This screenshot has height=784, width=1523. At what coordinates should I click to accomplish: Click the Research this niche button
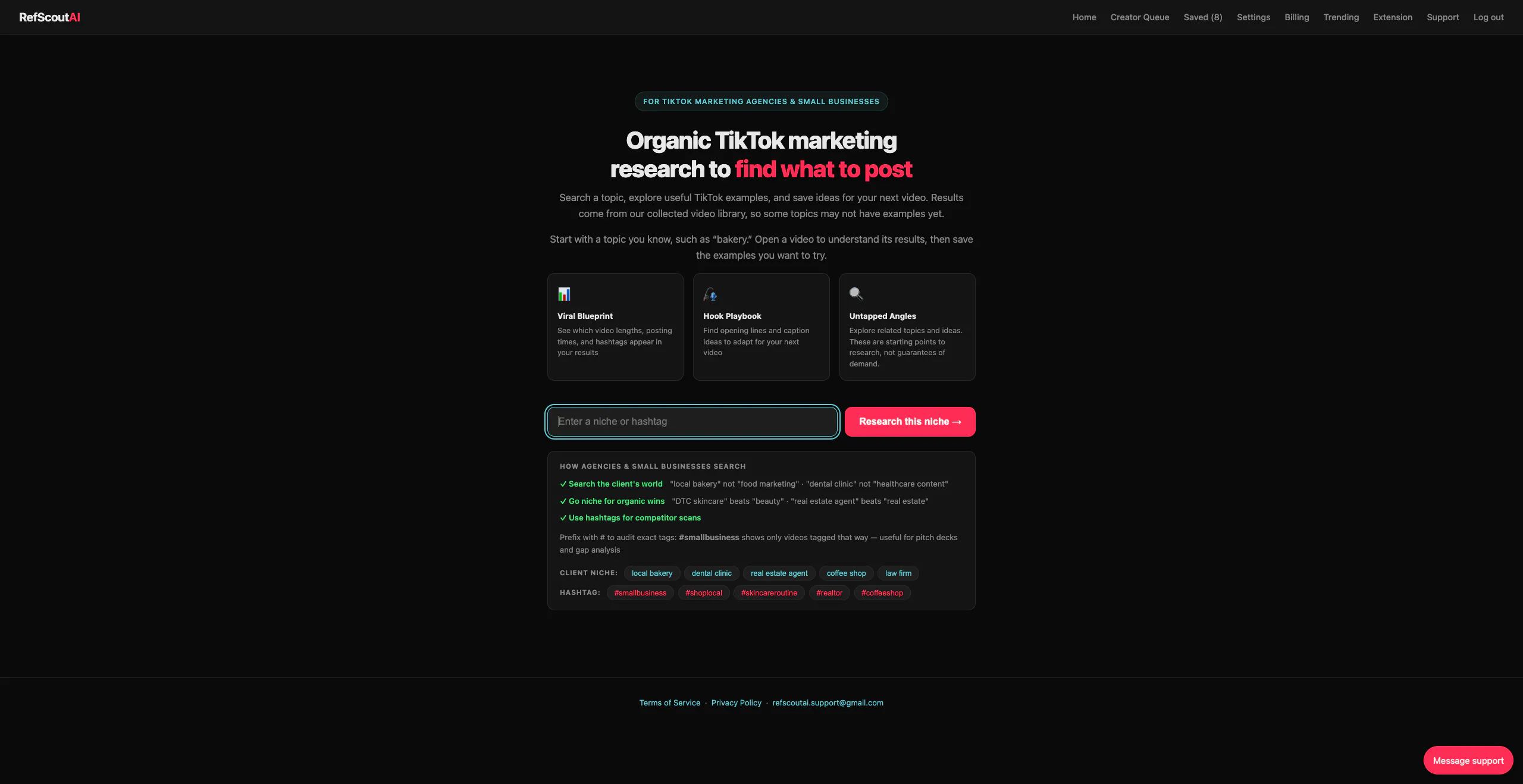(x=910, y=422)
